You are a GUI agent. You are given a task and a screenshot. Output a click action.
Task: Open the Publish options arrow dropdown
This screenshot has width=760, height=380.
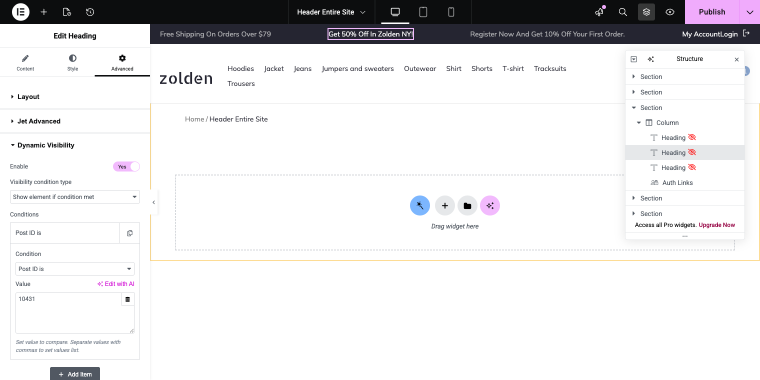(749, 12)
